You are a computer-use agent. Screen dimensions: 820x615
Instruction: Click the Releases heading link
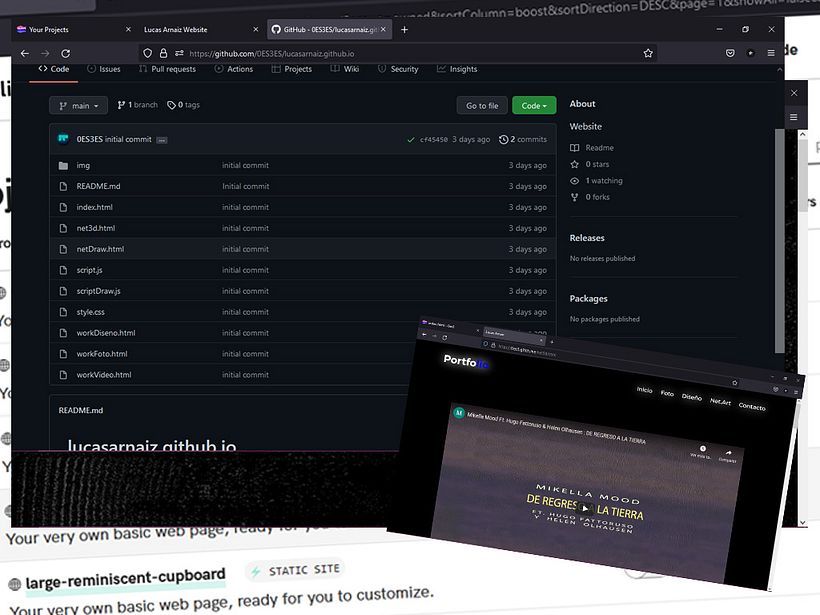click(x=587, y=238)
